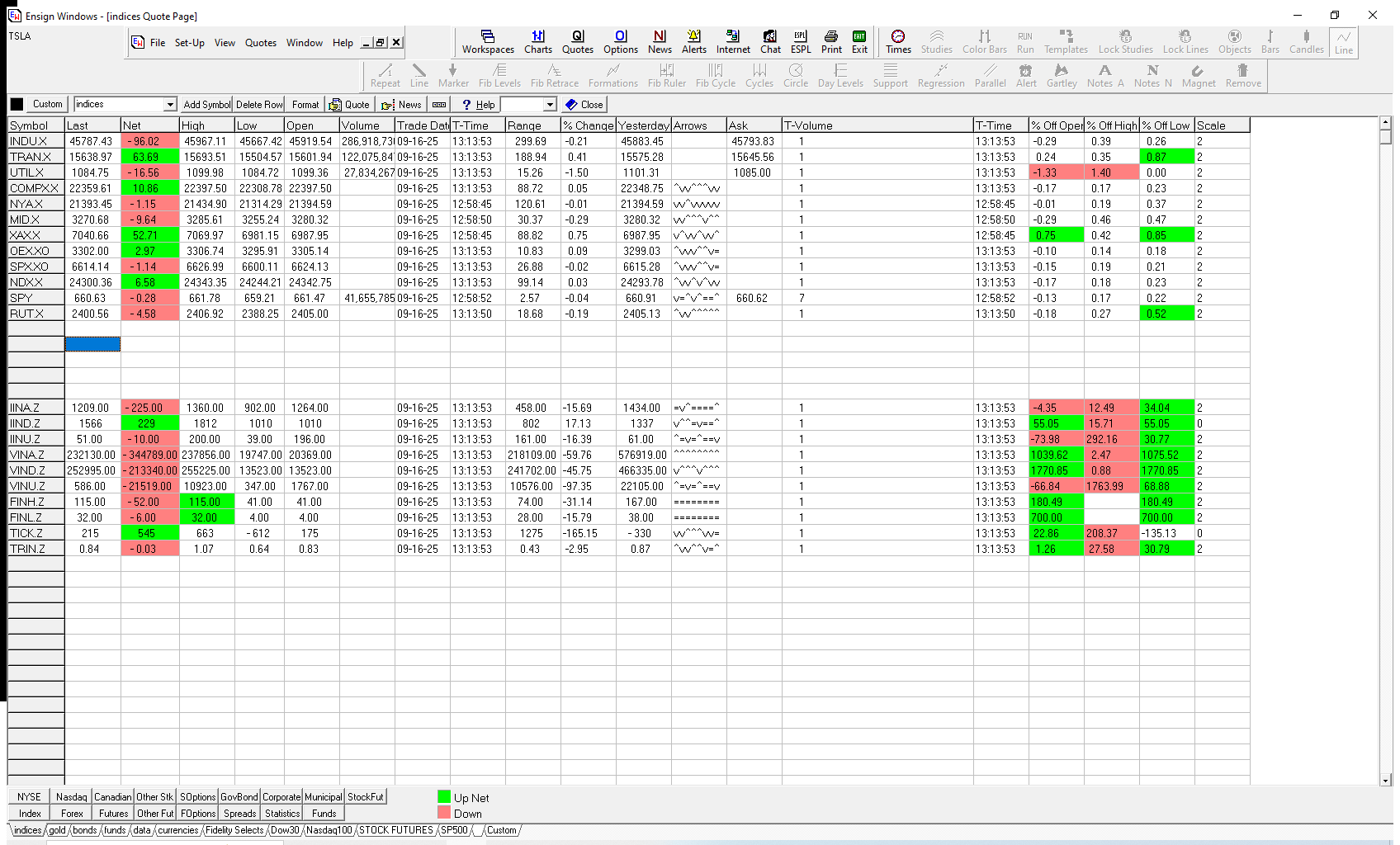Click the vertical scrollbar down arrow
The image size is (1400, 845).
1385,780
